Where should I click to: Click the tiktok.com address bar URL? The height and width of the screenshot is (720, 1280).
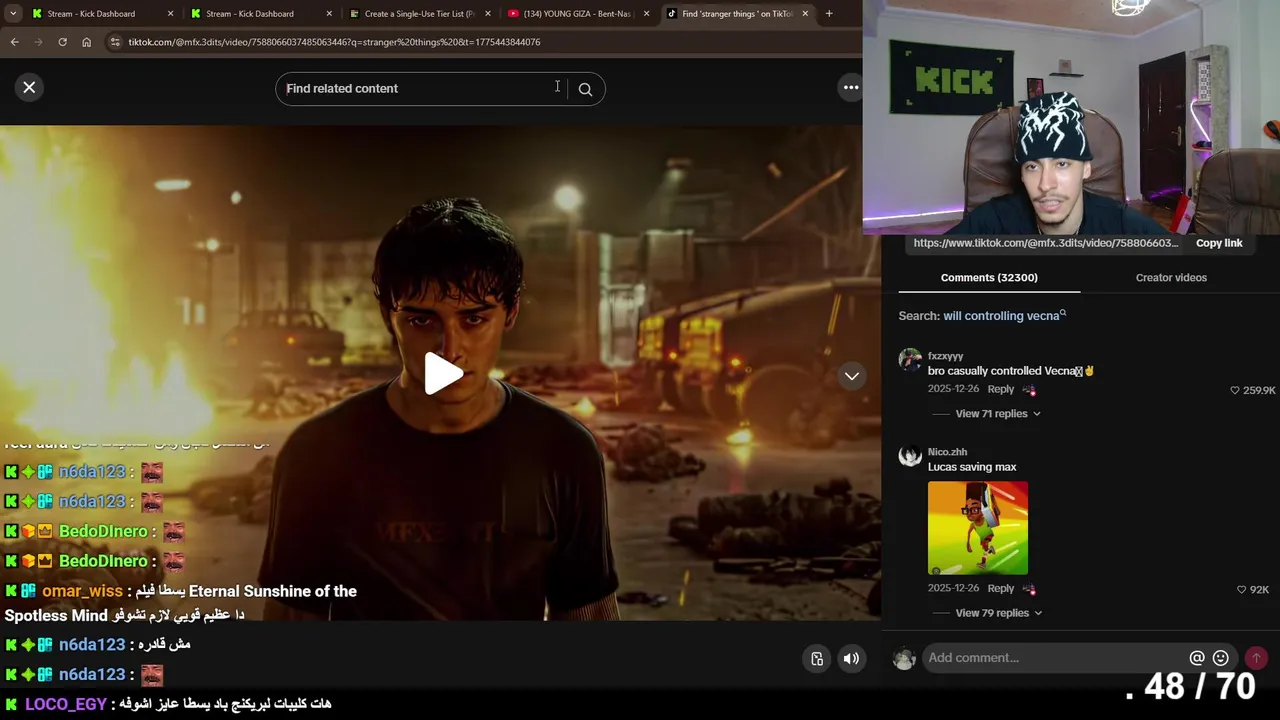(x=334, y=42)
